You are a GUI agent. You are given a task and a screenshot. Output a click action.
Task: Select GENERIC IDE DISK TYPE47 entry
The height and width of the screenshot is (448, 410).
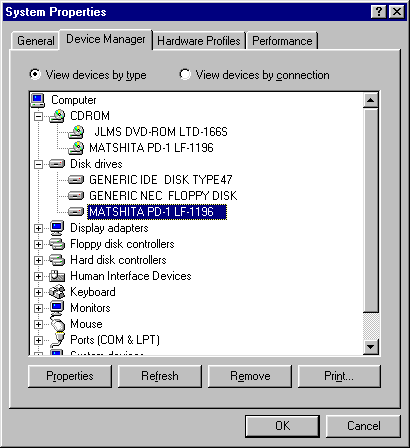pos(161,180)
